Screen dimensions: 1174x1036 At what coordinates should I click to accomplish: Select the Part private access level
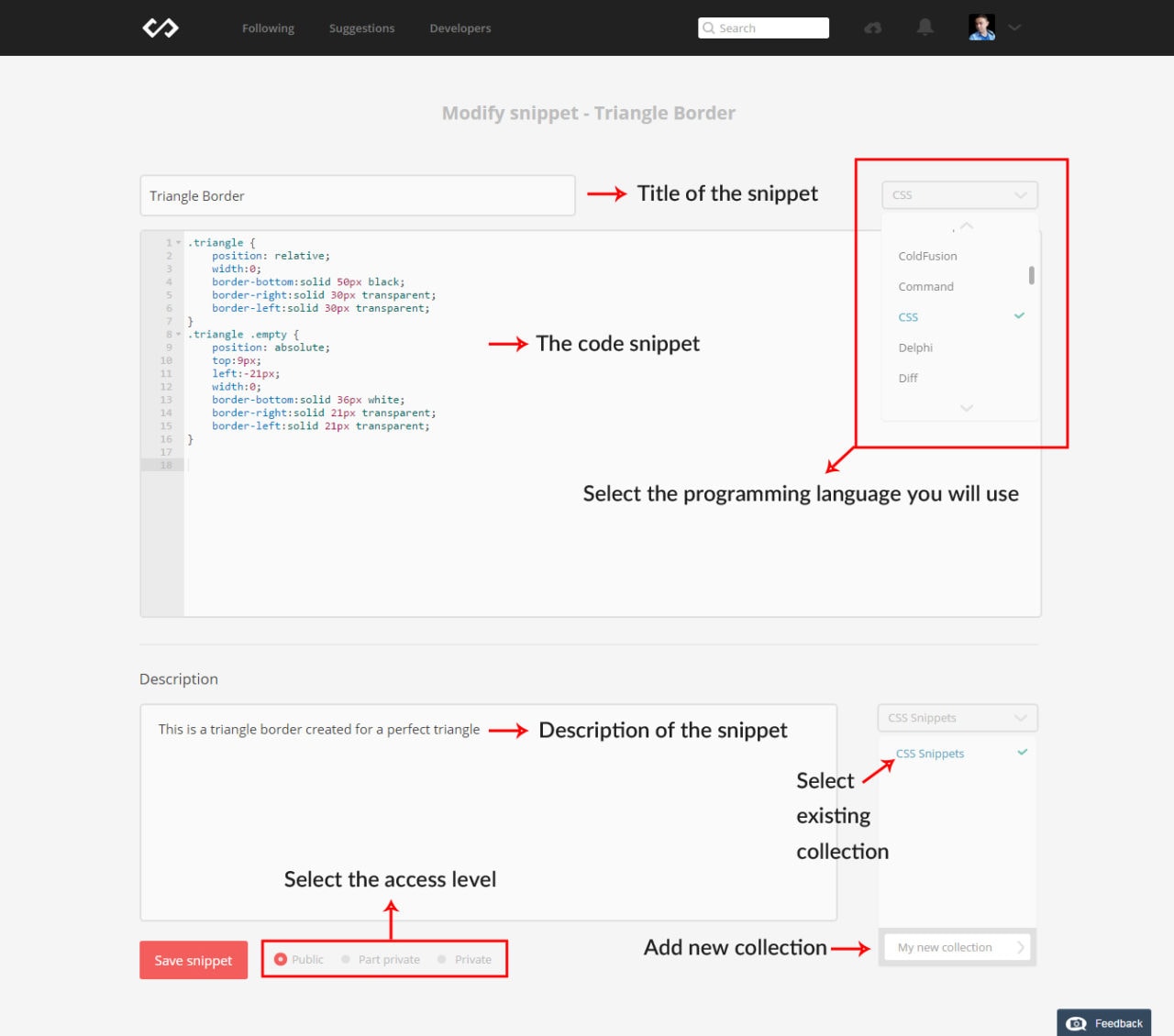(x=346, y=959)
